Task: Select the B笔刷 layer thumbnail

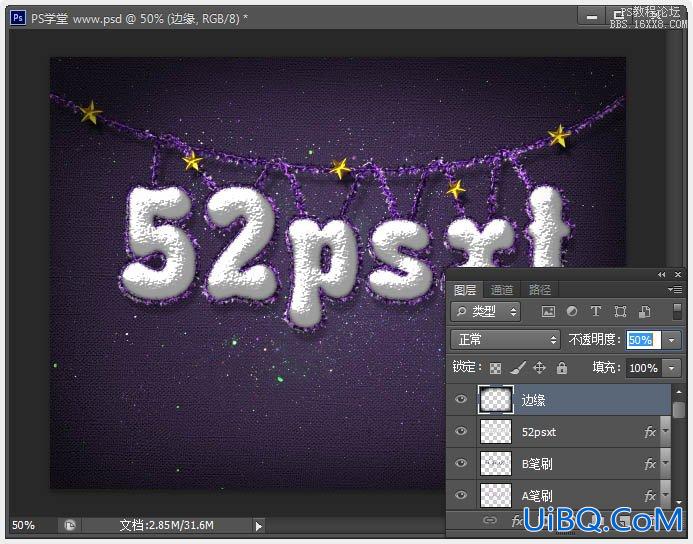Action: point(495,463)
